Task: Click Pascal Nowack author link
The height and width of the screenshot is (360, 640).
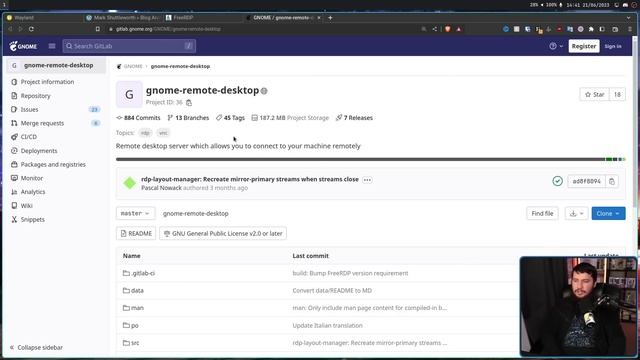Action: click(x=161, y=188)
